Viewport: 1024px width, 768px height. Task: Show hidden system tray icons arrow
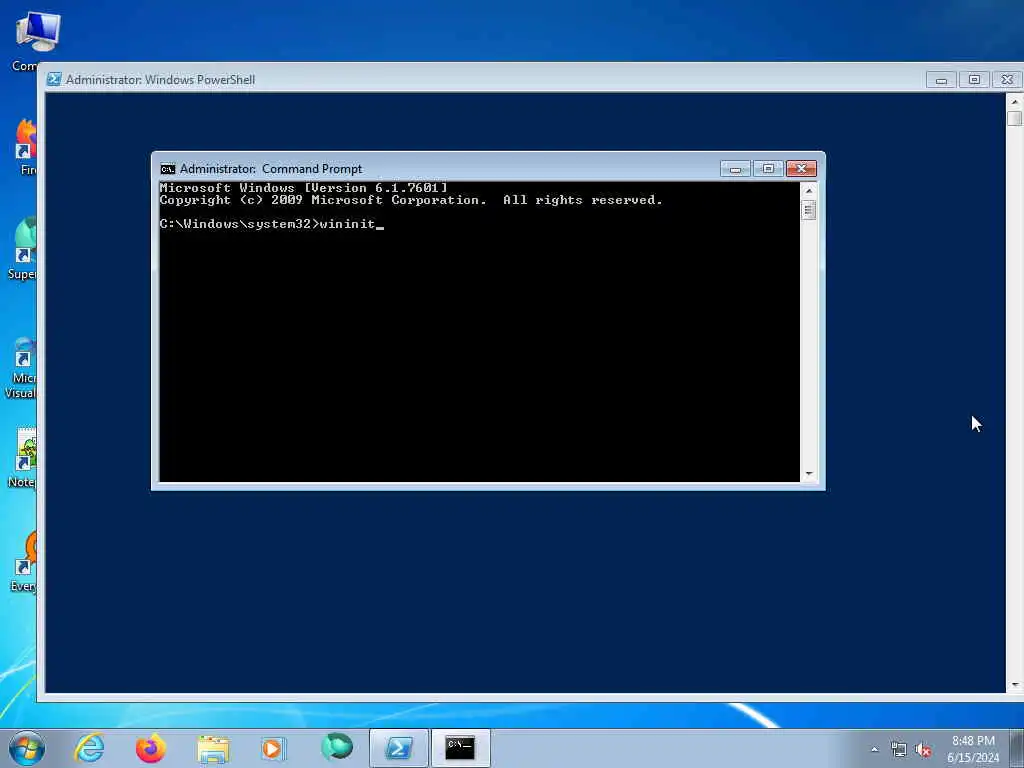[x=874, y=750]
